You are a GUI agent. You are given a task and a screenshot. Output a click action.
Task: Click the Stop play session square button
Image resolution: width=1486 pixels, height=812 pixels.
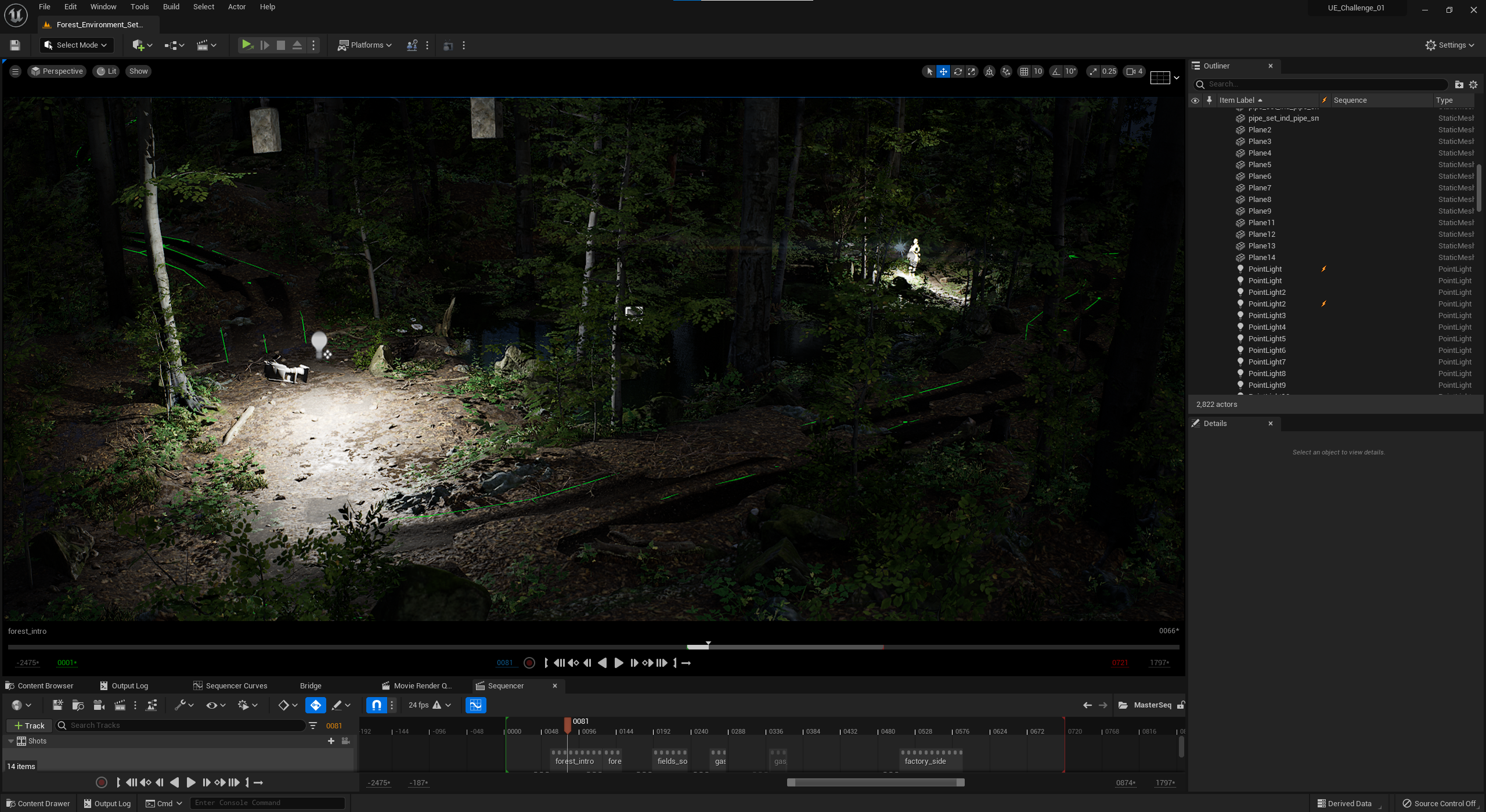click(x=281, y=45)
